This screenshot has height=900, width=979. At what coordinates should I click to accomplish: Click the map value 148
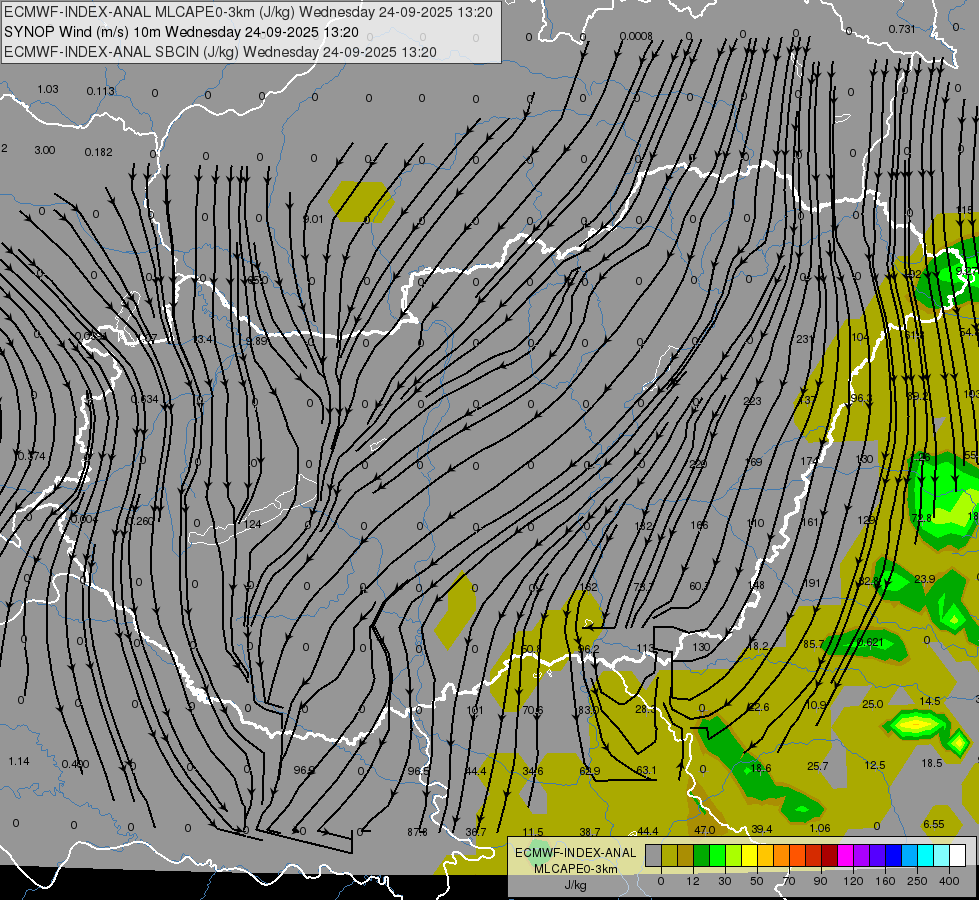click(x=755, y=585)
